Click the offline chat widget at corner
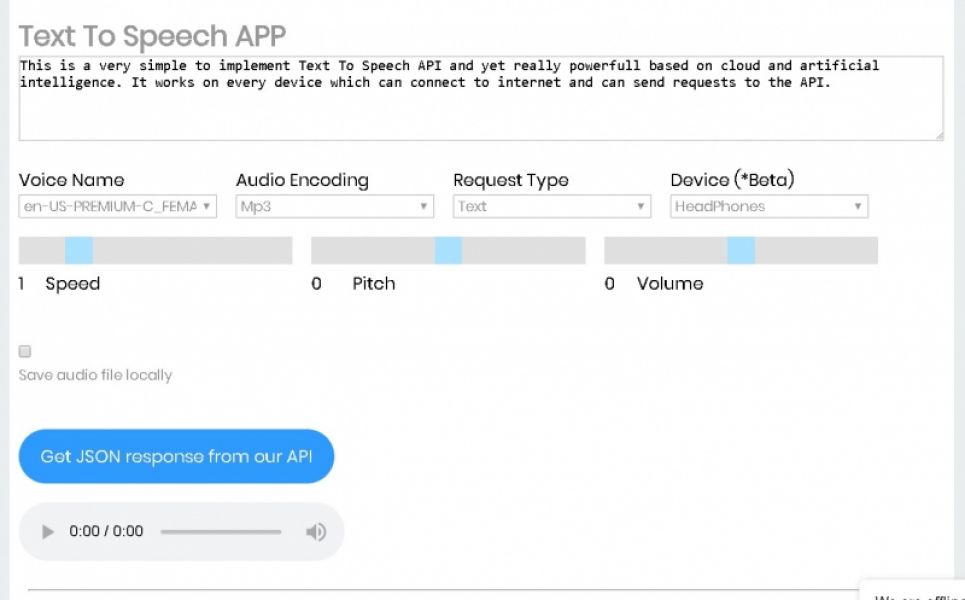This screenshot has width=965, height=600. [915, 592]
